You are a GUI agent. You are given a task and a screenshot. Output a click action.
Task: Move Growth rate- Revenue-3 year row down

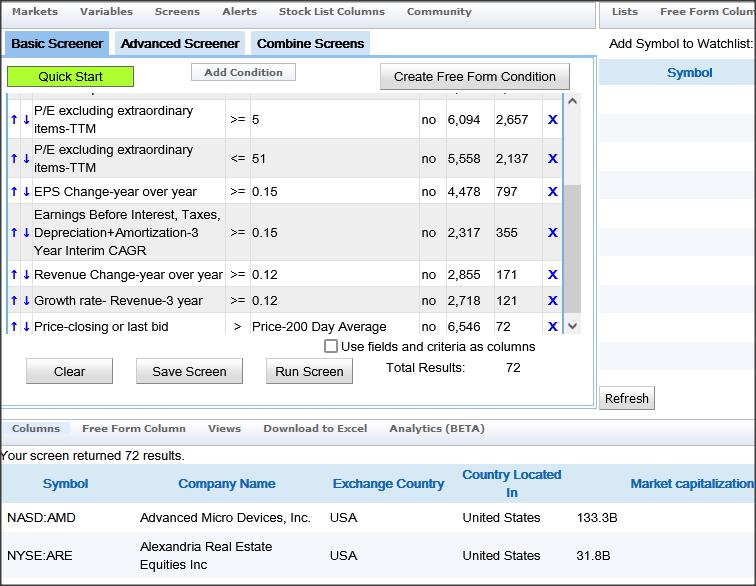click(x=26, y=301)
